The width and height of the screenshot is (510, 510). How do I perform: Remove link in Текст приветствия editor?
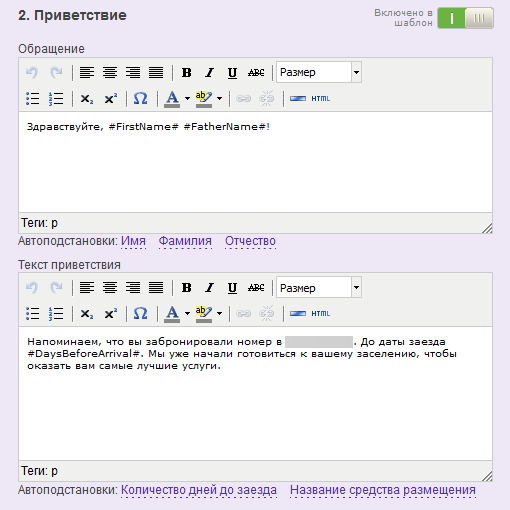(267, 313)
